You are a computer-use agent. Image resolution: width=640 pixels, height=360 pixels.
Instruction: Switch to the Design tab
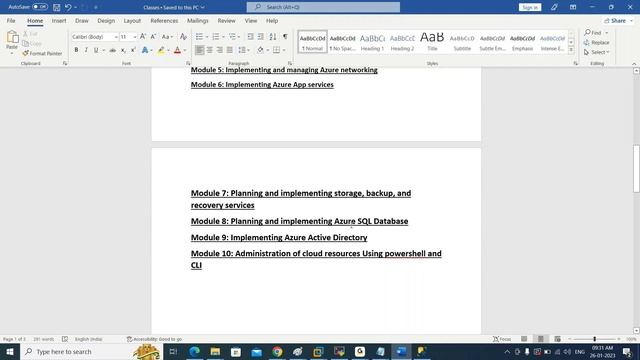click(x=106, y=20)
